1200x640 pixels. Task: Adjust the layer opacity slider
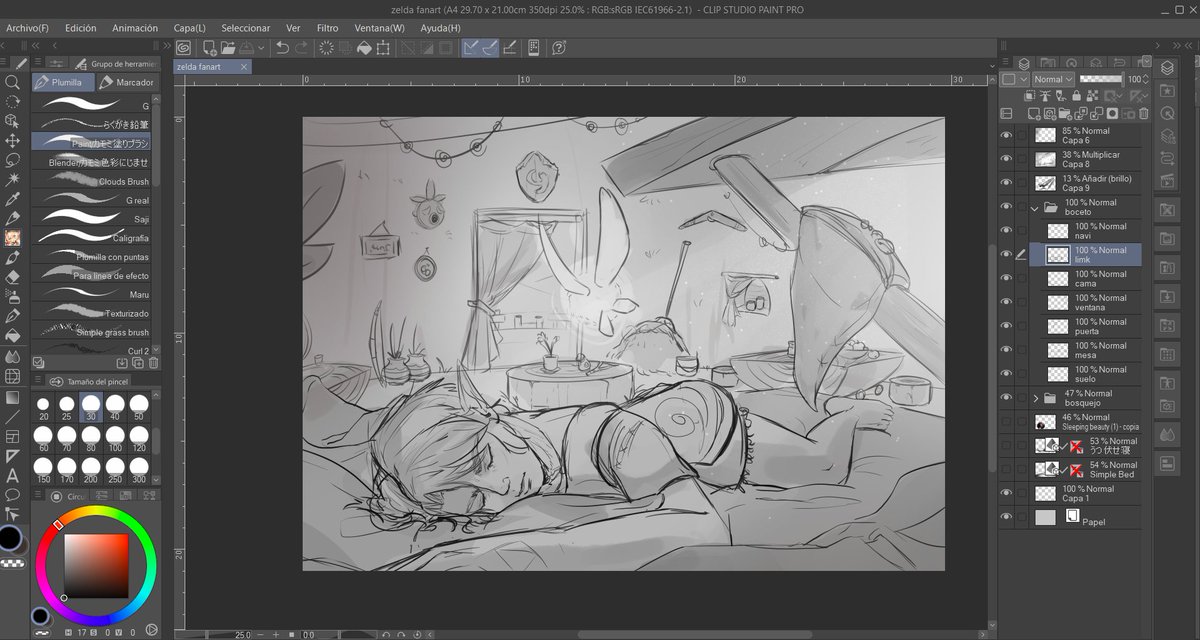1101,79
